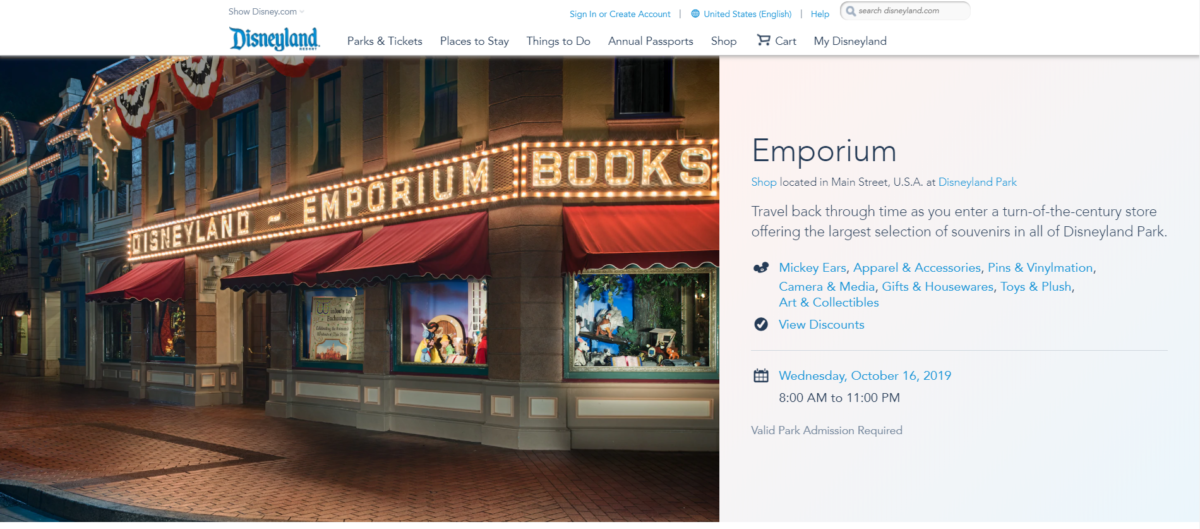1200x529 pixels.
Task: Click the search disneyland.com input field
Action: tap(905, 11)
